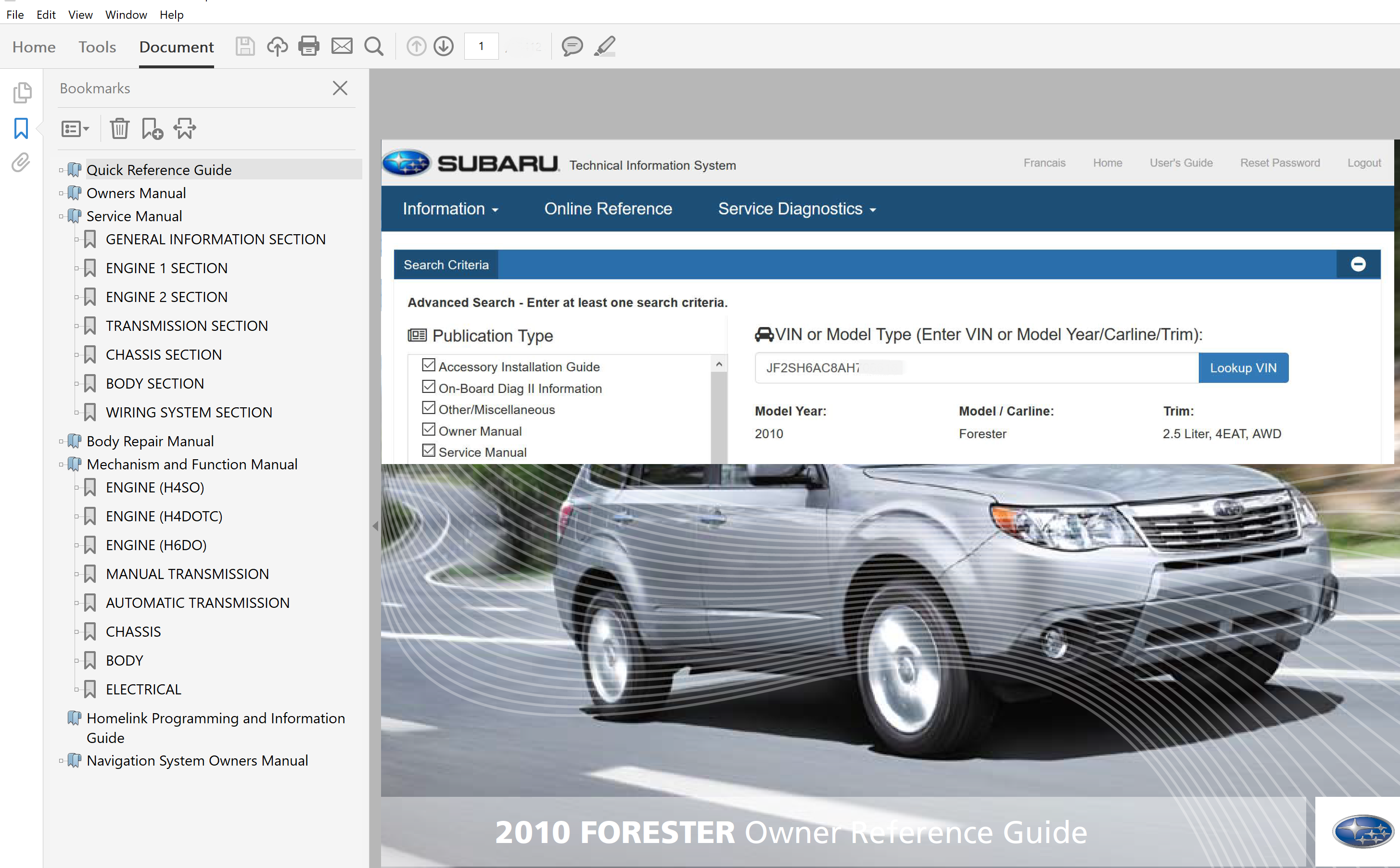This screenshot has width=1400, height=868.
Task: Click into the page number field
Action: pos(481,46)
